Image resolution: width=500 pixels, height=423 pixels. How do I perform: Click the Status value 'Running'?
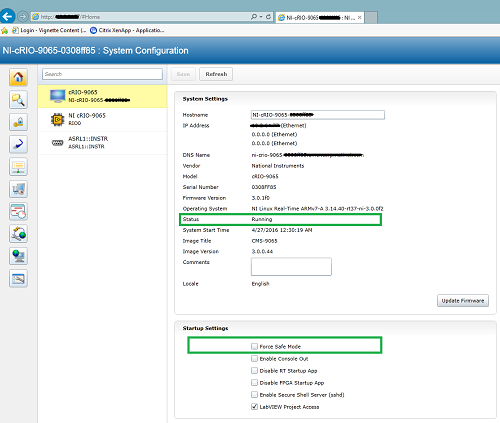262,219
